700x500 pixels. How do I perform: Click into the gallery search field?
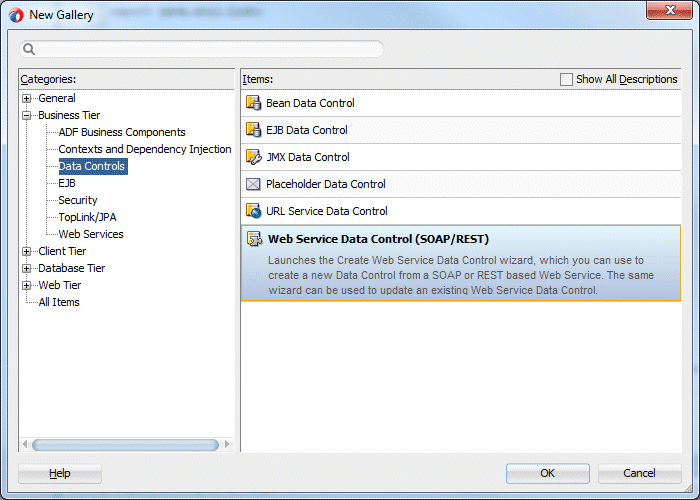201,49
